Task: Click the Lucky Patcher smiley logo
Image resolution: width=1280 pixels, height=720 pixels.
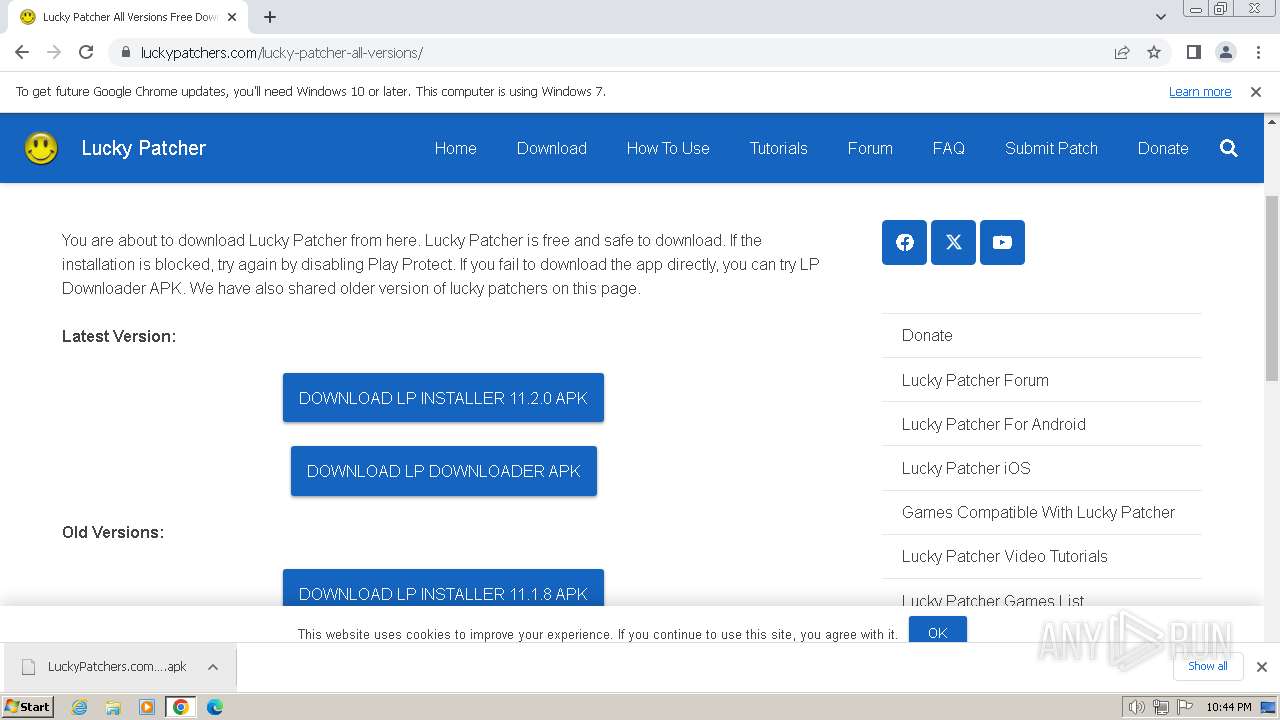Action: (x=41, y=148)
